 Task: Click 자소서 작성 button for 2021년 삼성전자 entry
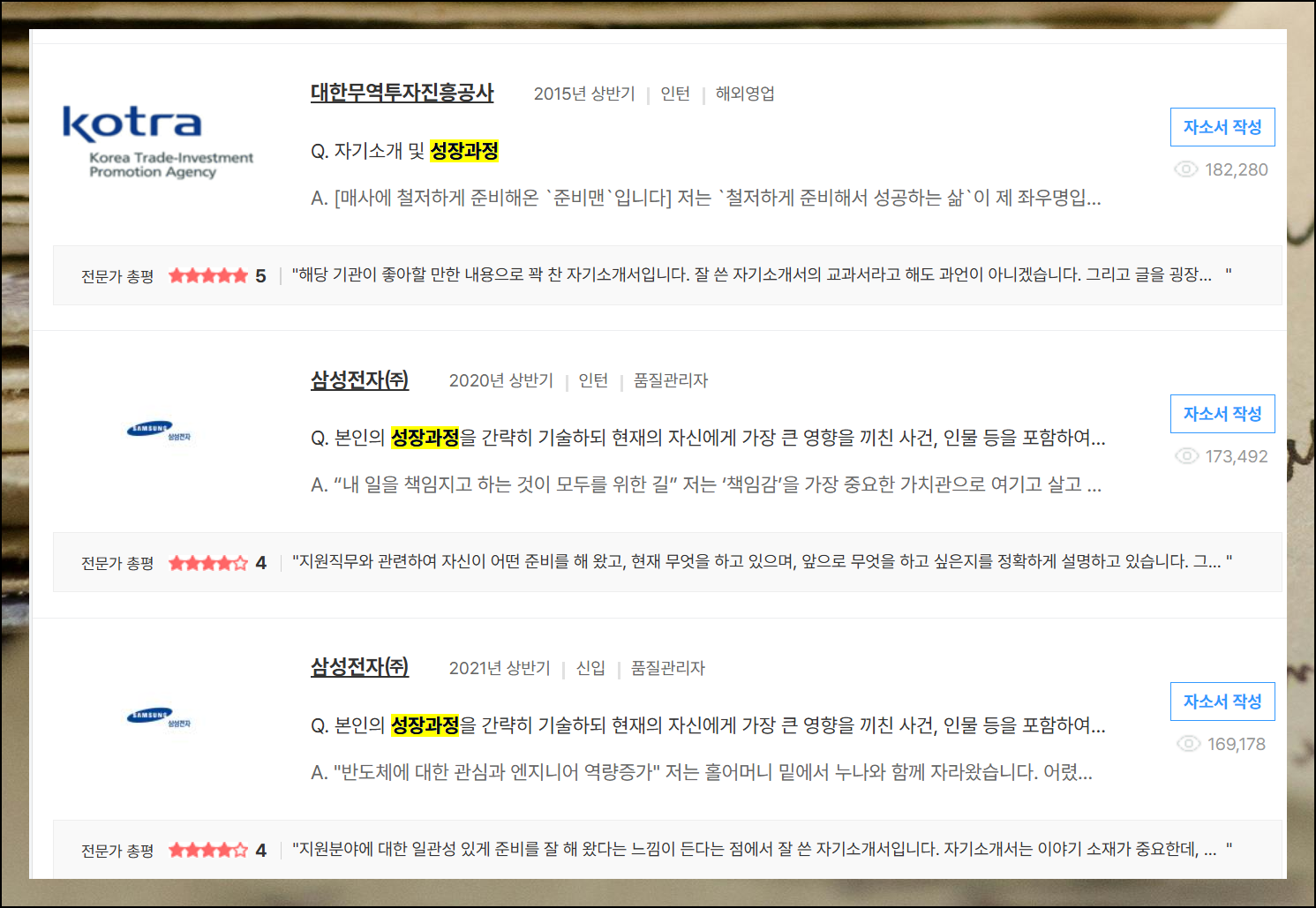click(1222, 702)
